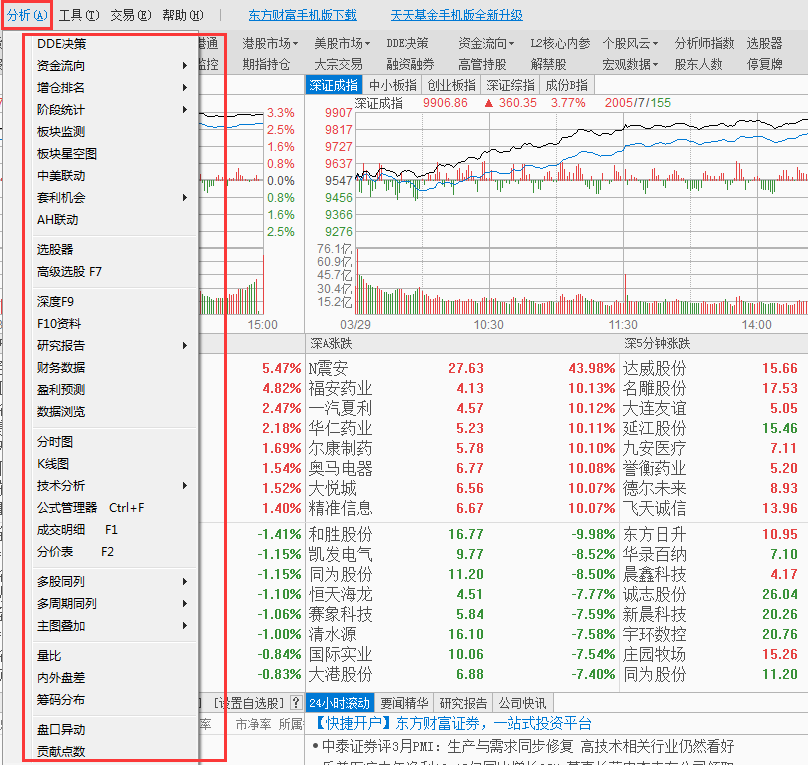Open the 要闻精华 news tab

pyautogui.click(x=405, y=703)
